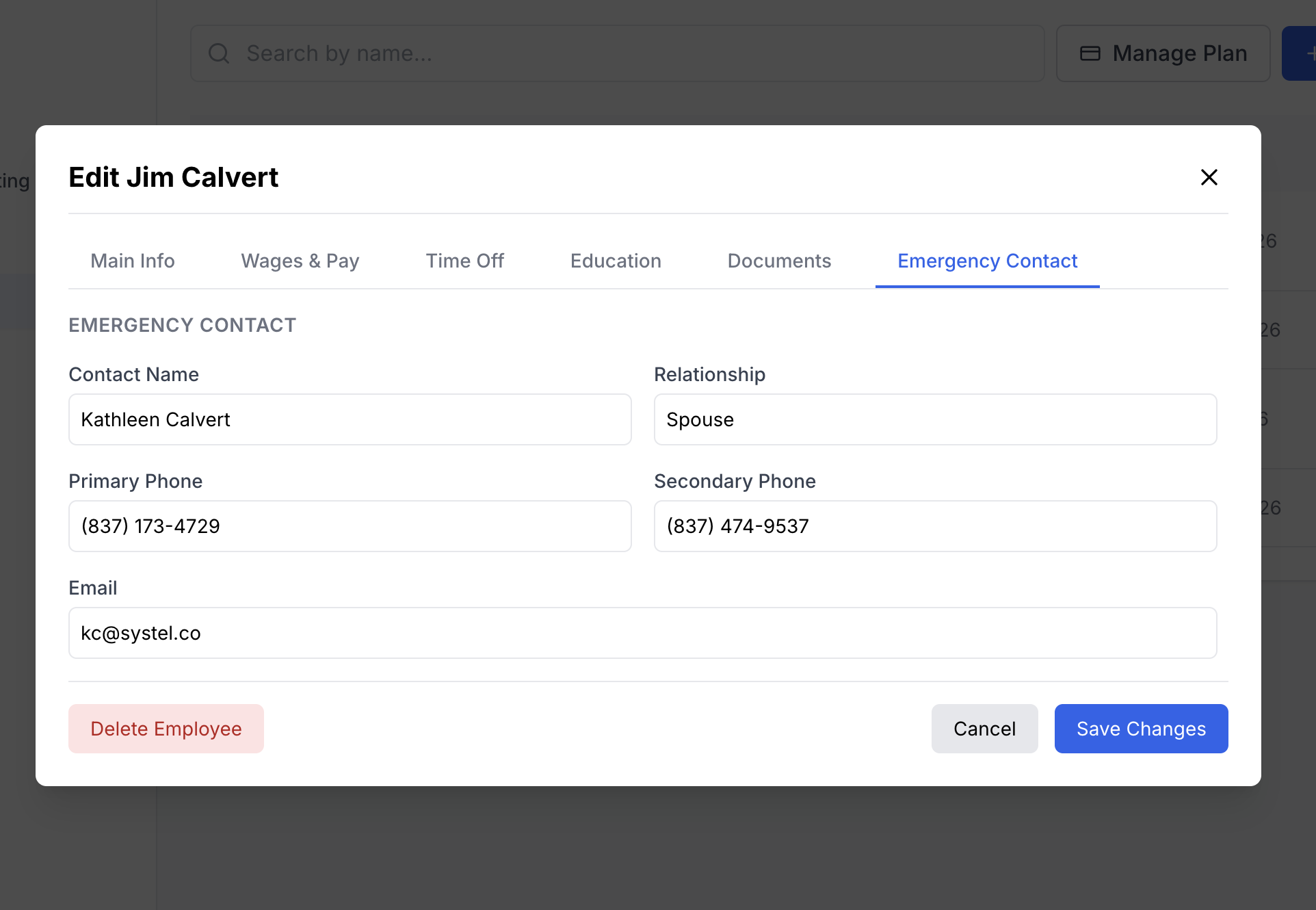Click Save Changes
Image resolution: width=1316 pixels, height=910 pixels.
(x=1141, y=729)
